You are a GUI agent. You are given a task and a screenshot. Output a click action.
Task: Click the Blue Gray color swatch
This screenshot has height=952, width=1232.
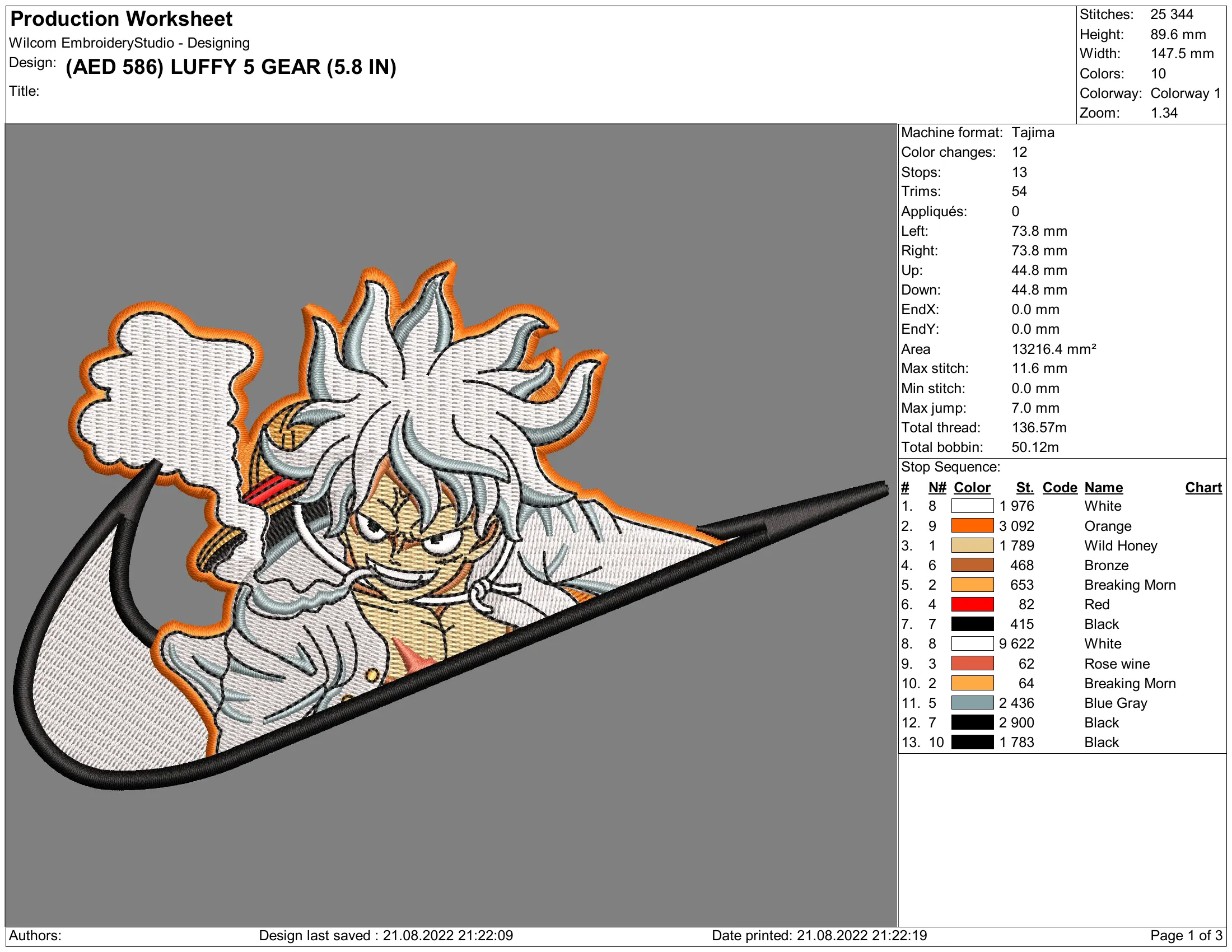tap(973, 703)
